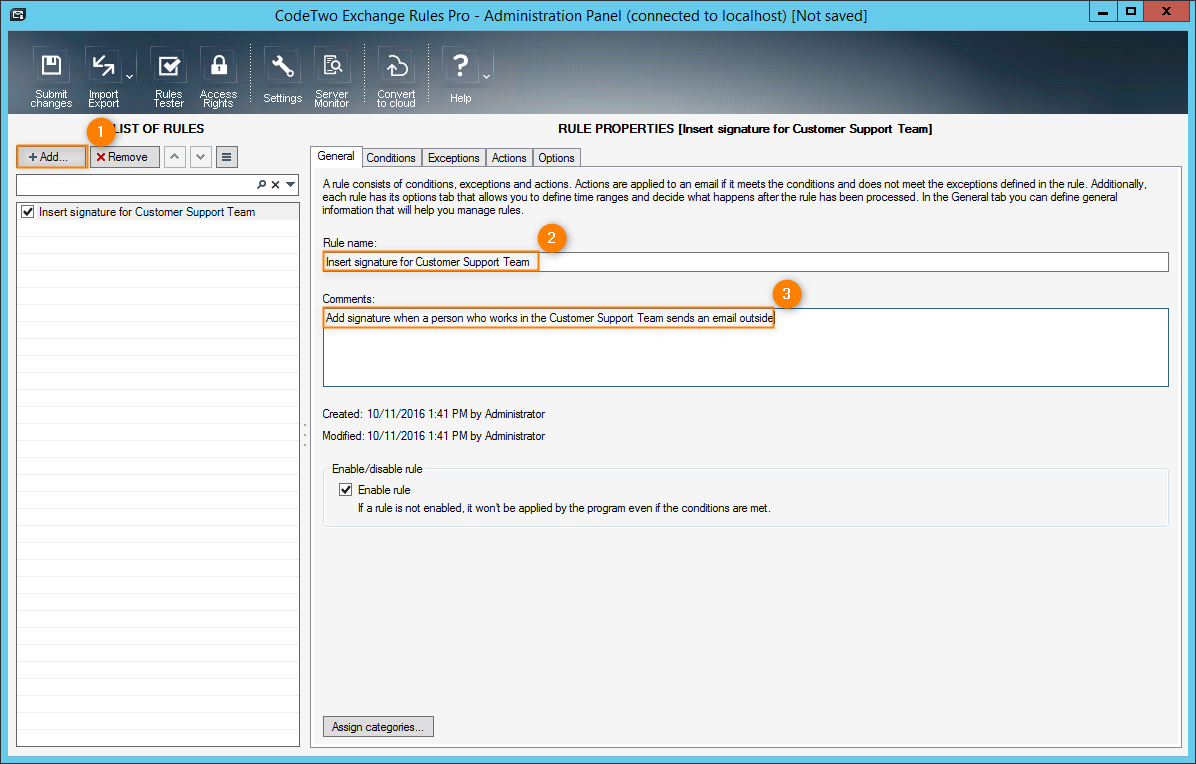Click the Add... rule button

pos(51,157)
